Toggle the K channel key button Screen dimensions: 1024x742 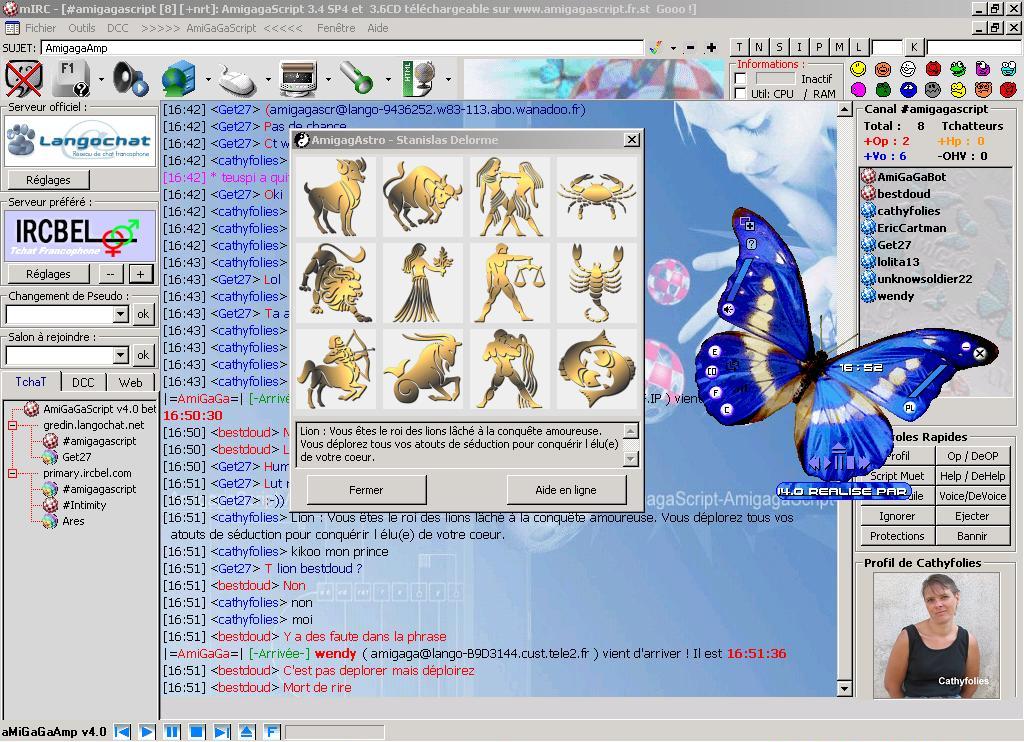point(914,47)
